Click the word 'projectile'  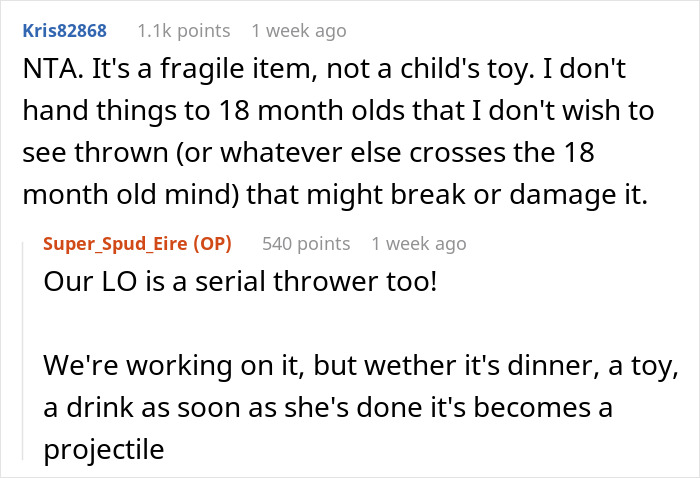pos(102,449)
